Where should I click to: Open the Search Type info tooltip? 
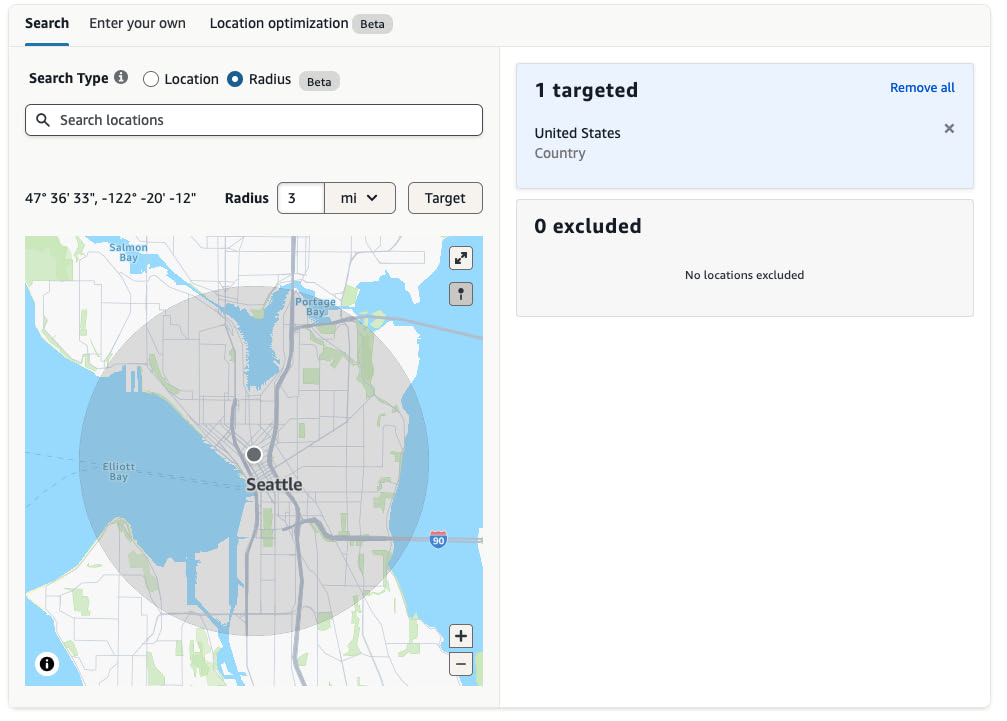coord(122,77)
